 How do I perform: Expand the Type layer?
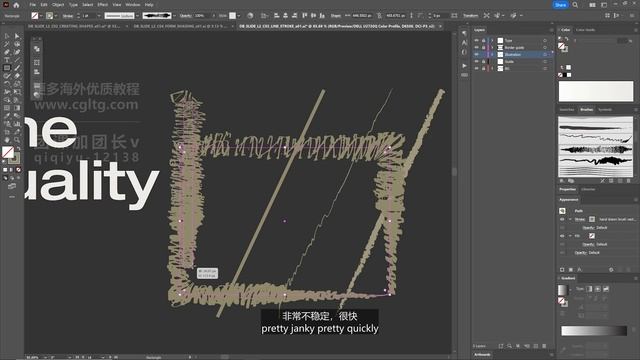click(492, 40)
